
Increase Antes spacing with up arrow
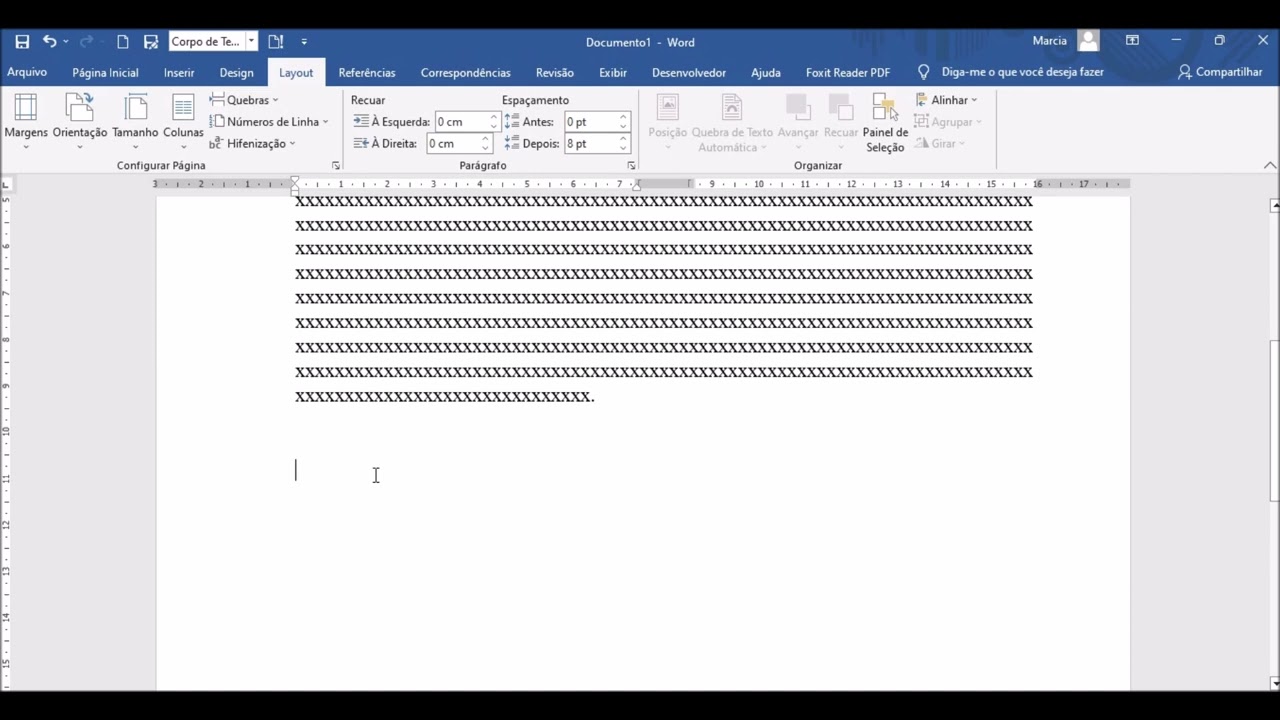(623, 117)
